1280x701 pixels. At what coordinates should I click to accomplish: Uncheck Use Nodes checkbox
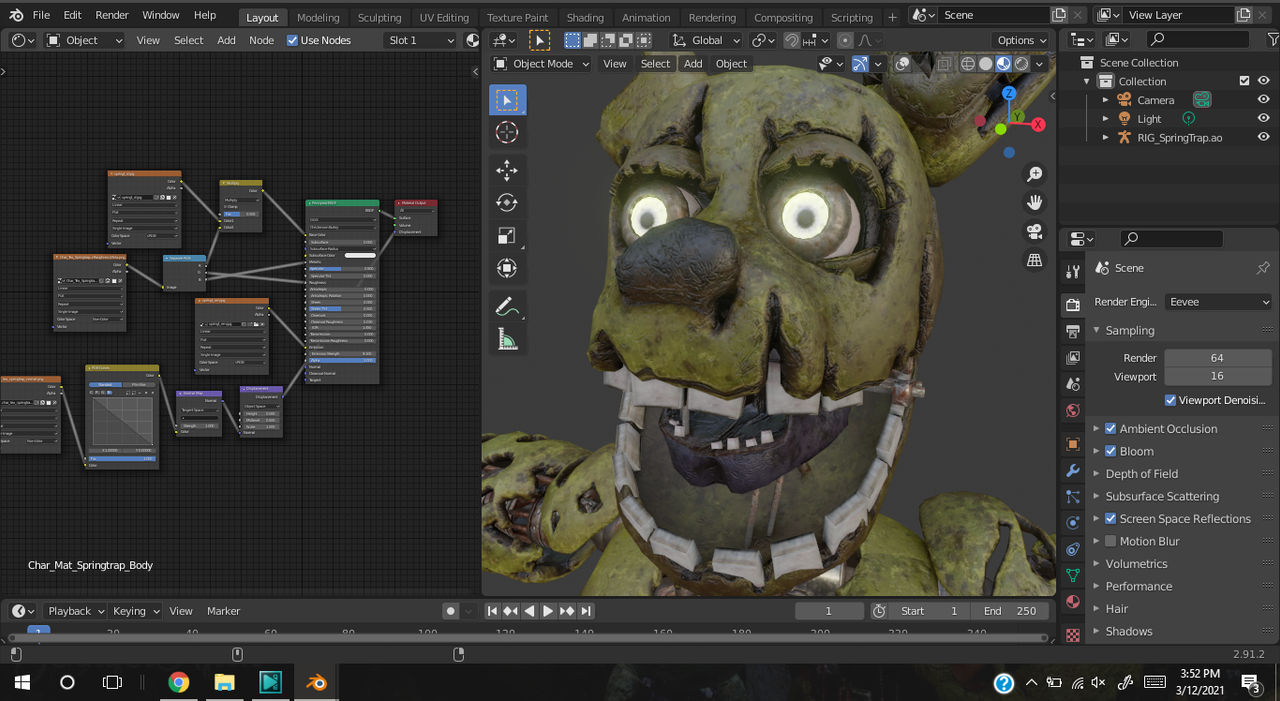point(292,40)
